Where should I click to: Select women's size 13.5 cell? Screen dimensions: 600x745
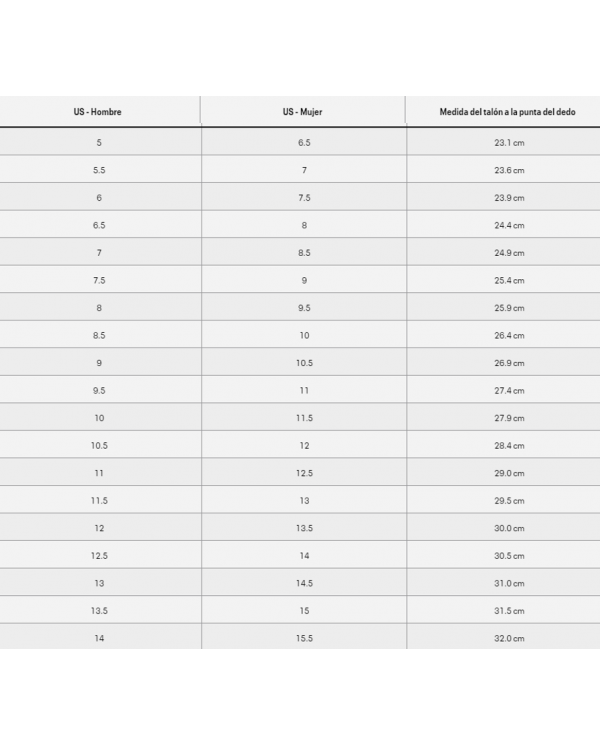click(x=304, y=527)
